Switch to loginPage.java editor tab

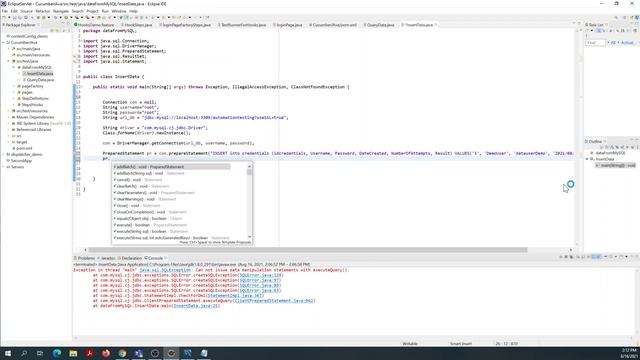[289, 25]
